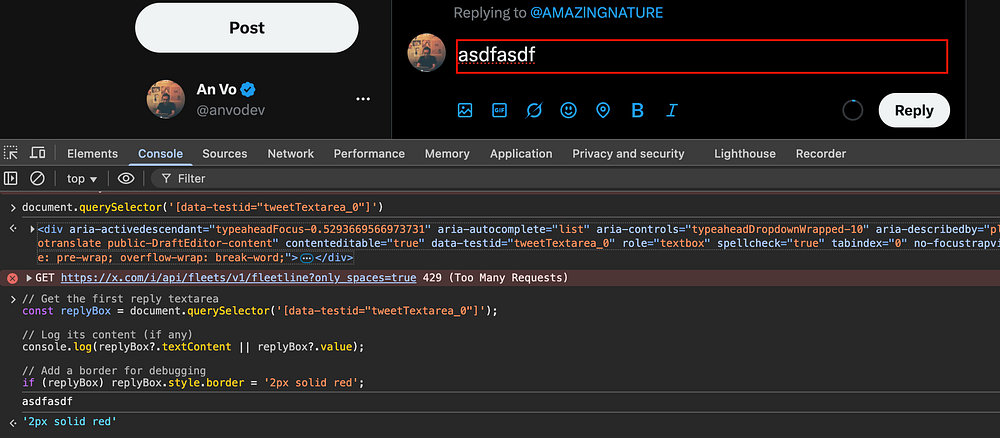Open the Elements tab
Screen dimensions: 1000x438
click(x=92, y=154)
